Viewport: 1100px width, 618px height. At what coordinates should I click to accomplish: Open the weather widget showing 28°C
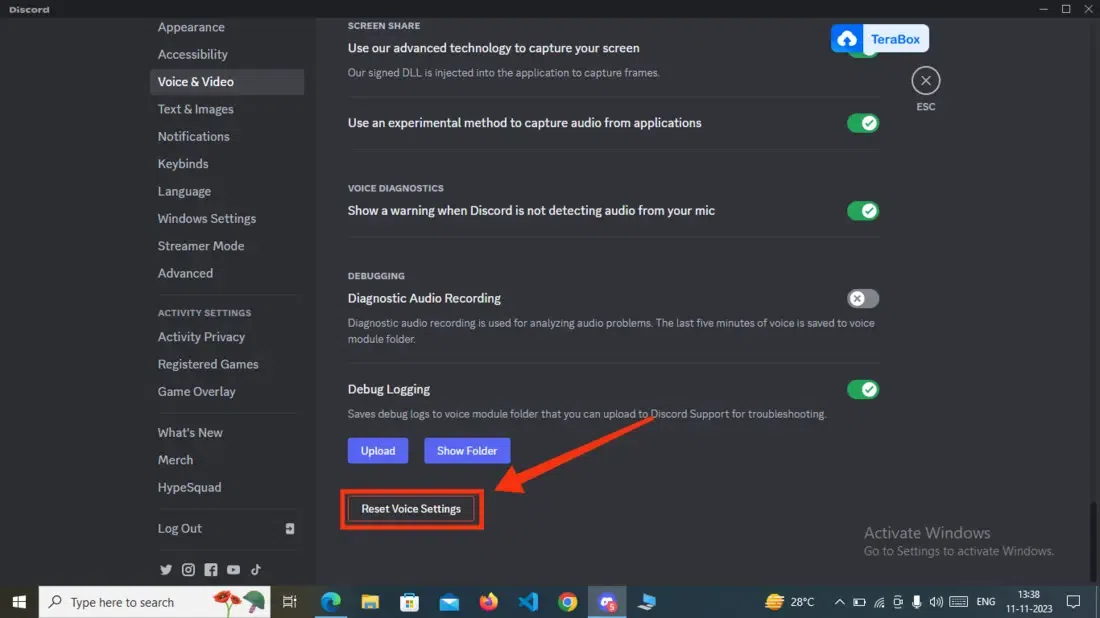(x=790, y=602)
